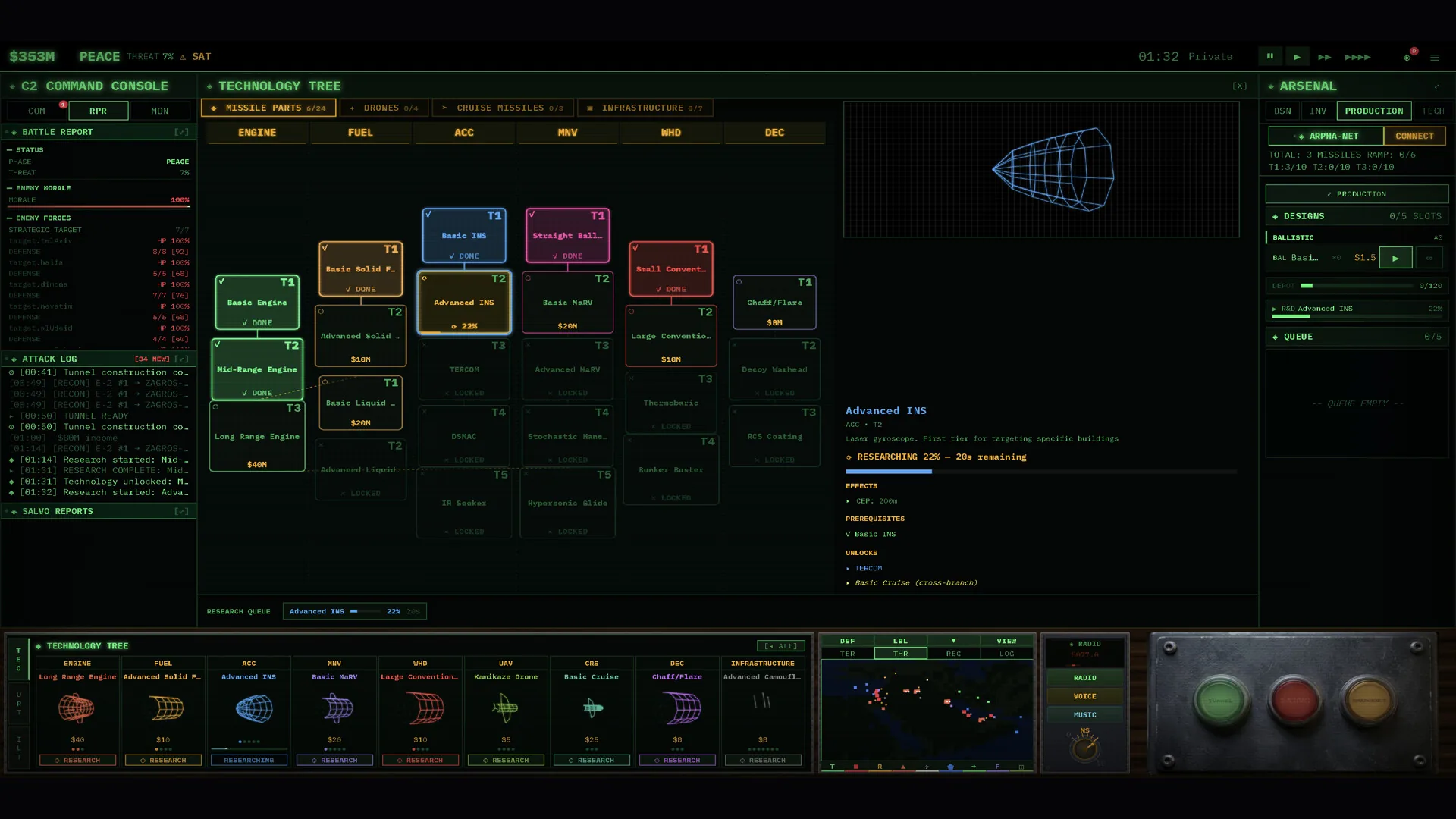Select the Kamikaze Drone wireframe icon
The width and height of the screenshot is (1456, 819).
pos(506,708)
